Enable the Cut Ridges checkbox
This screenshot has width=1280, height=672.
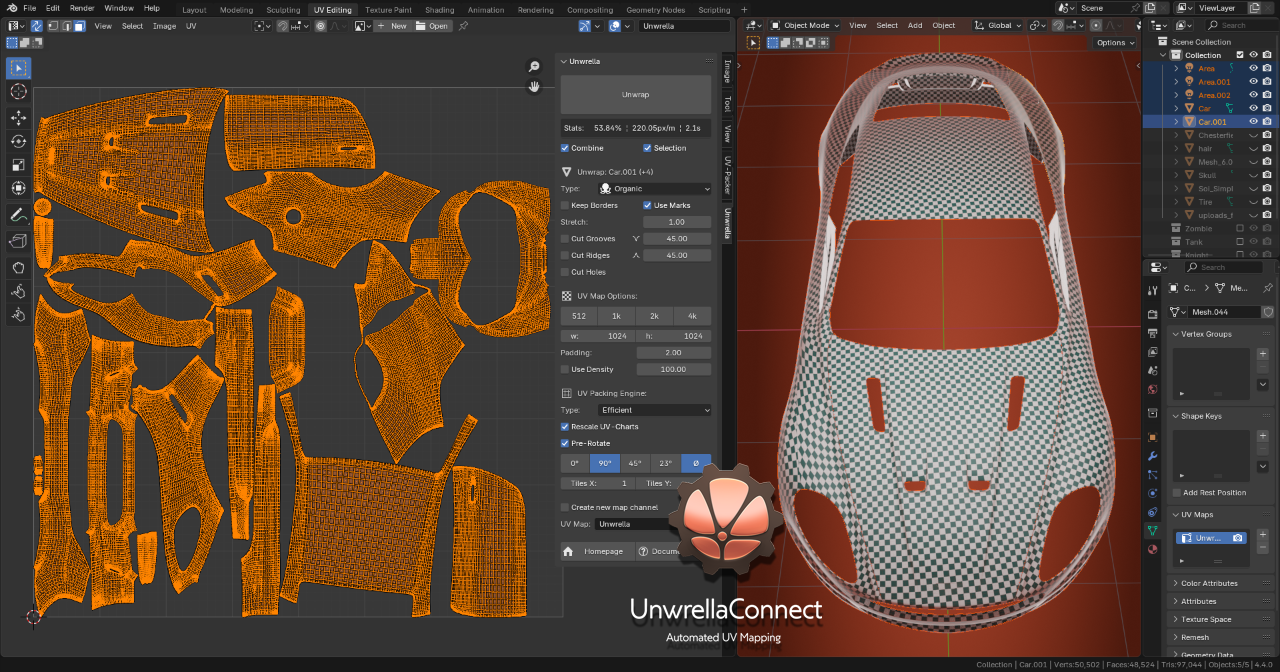click(565, 255)
